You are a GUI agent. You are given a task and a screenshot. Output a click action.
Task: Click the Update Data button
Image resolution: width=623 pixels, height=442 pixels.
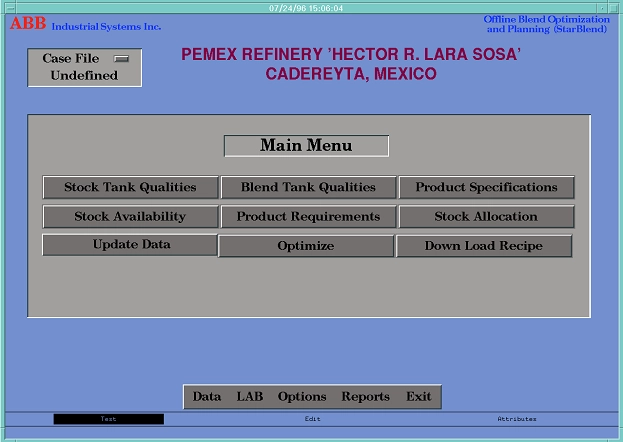pyautogui.click(x=130, y=245)
